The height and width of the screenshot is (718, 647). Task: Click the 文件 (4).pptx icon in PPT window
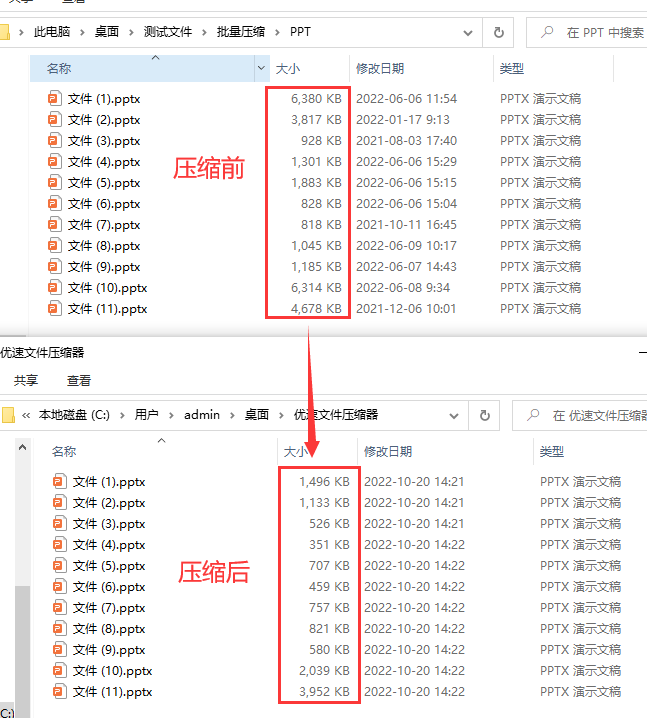(x=54, y=162)
